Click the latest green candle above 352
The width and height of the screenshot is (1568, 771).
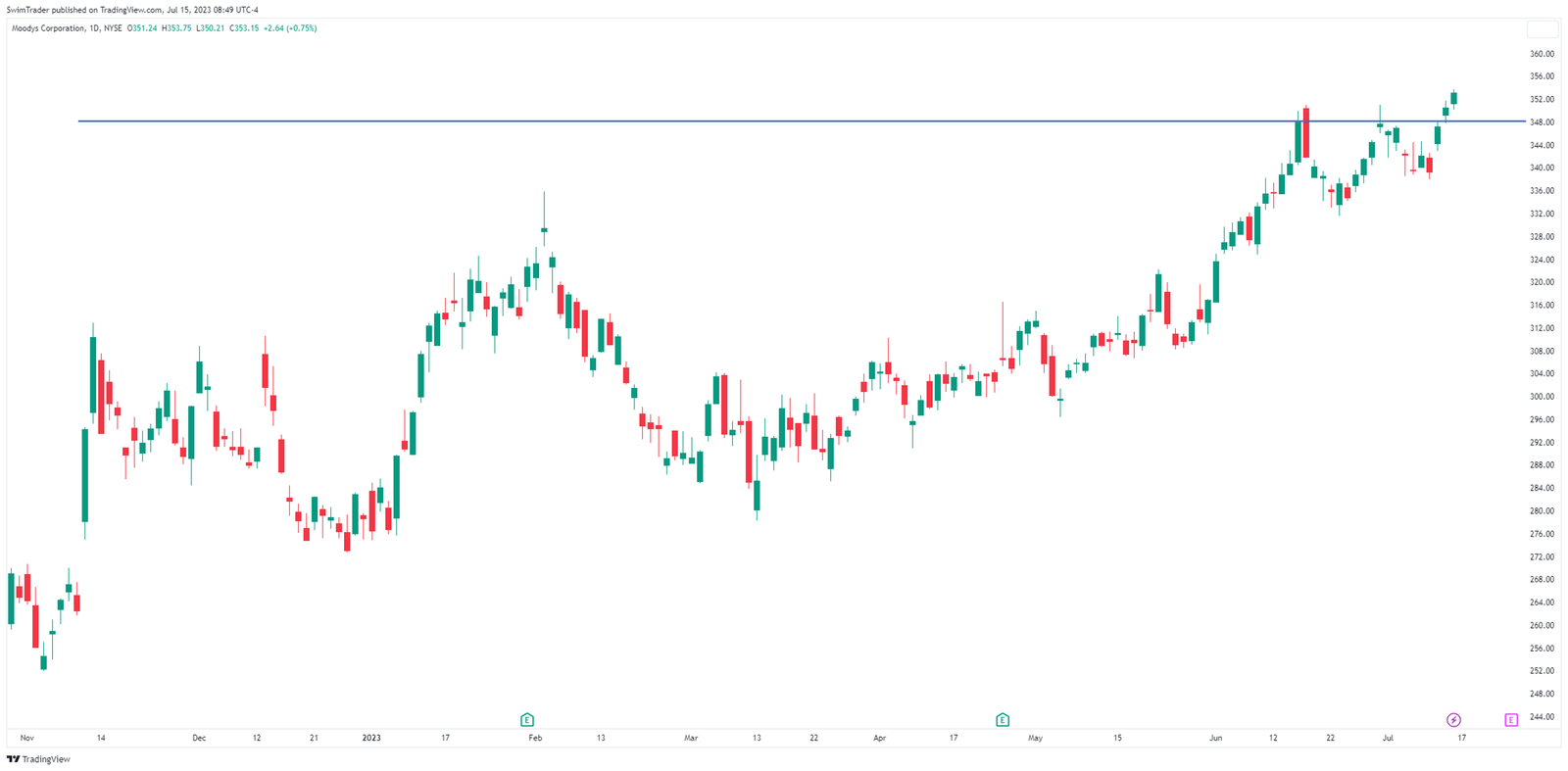point(1454,97)
